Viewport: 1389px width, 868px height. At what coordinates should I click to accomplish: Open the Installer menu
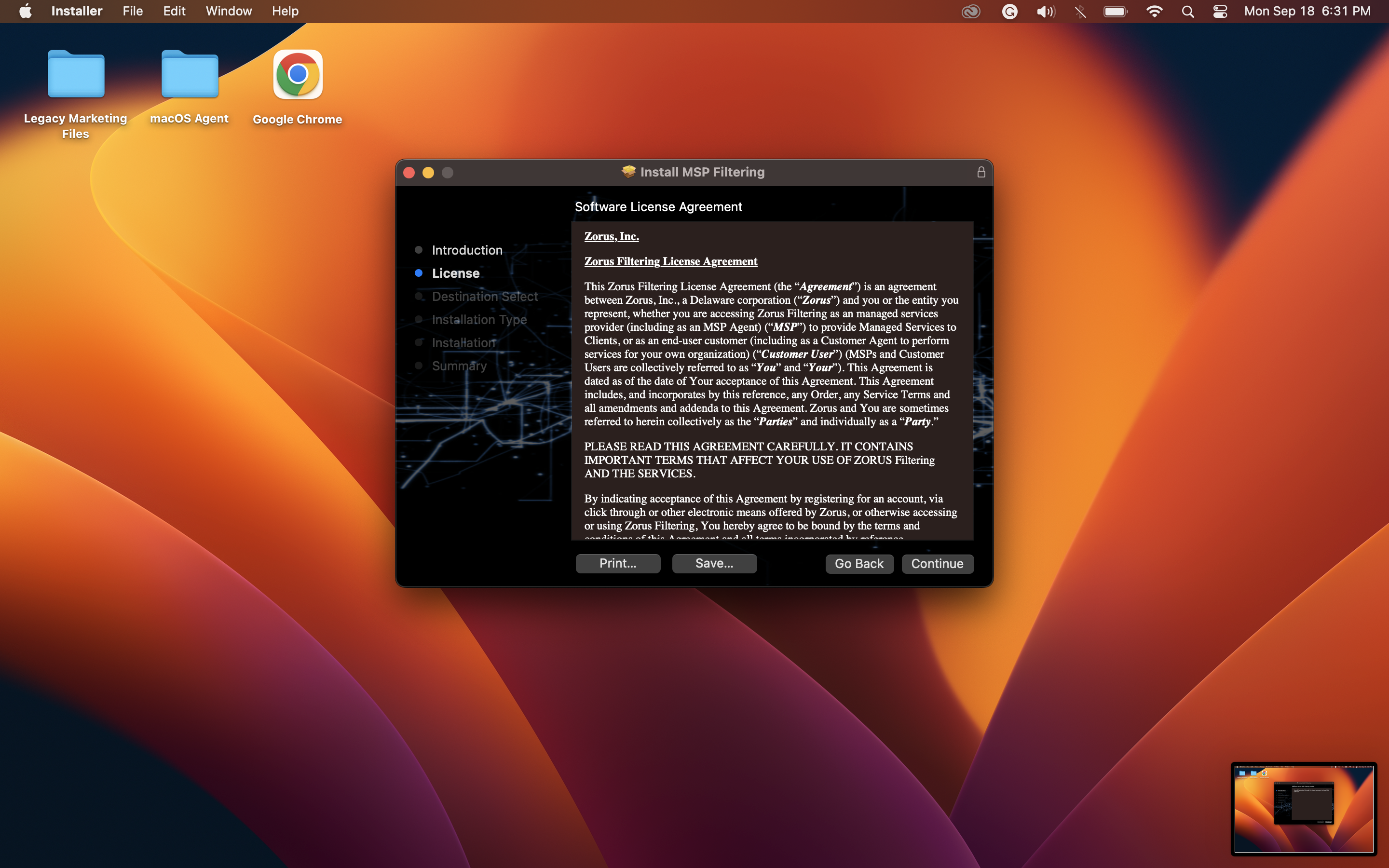pyautogui.click(x=76, y=11)
